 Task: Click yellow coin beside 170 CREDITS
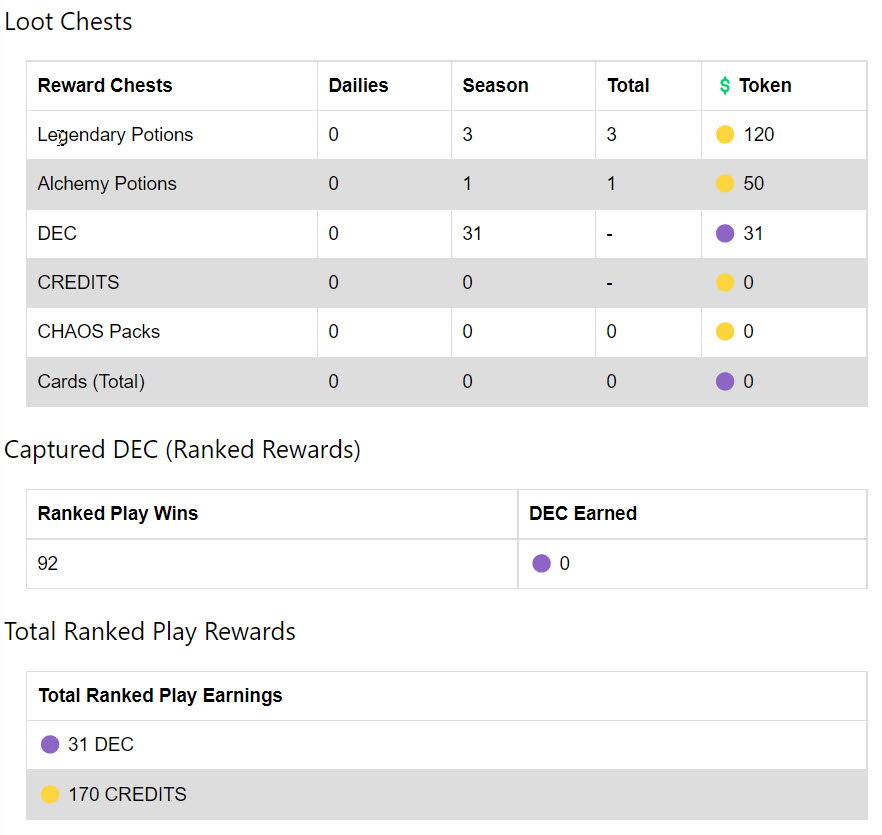click(50, 794)
